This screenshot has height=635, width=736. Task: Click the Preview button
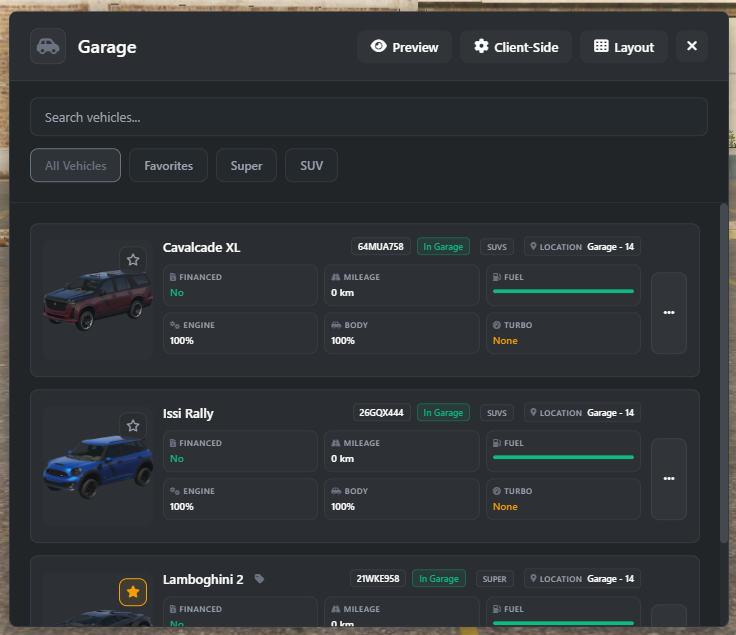pyautogui.click(x=404, y=47)
